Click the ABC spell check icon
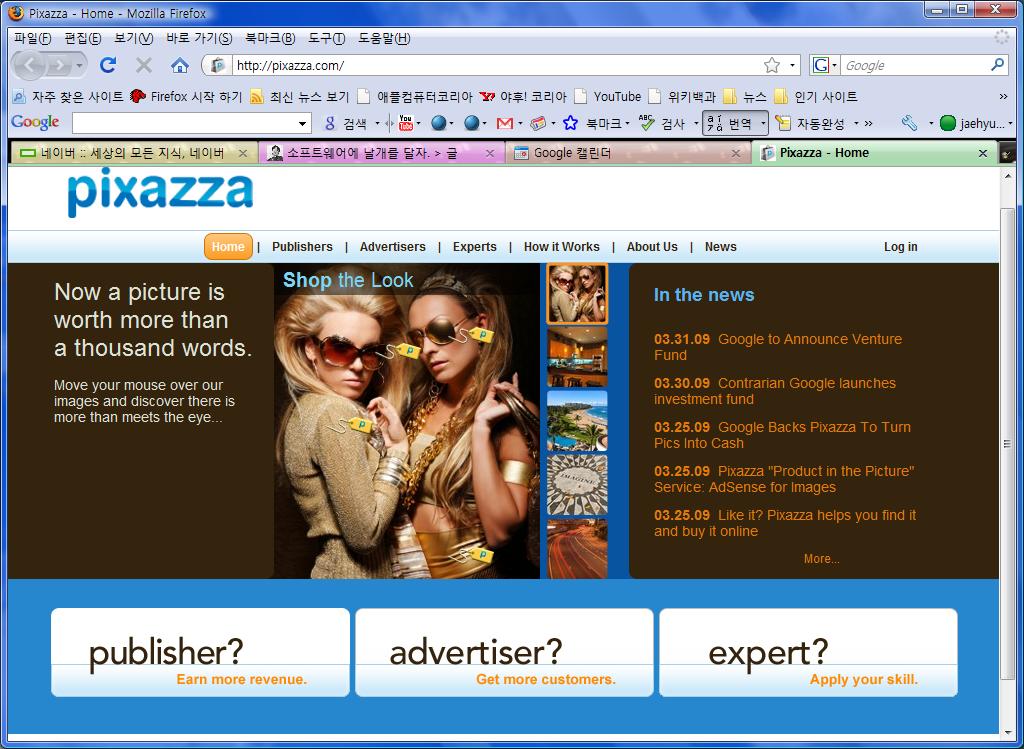Screen dimensions: 1024x749 click(x=646, y=123)
